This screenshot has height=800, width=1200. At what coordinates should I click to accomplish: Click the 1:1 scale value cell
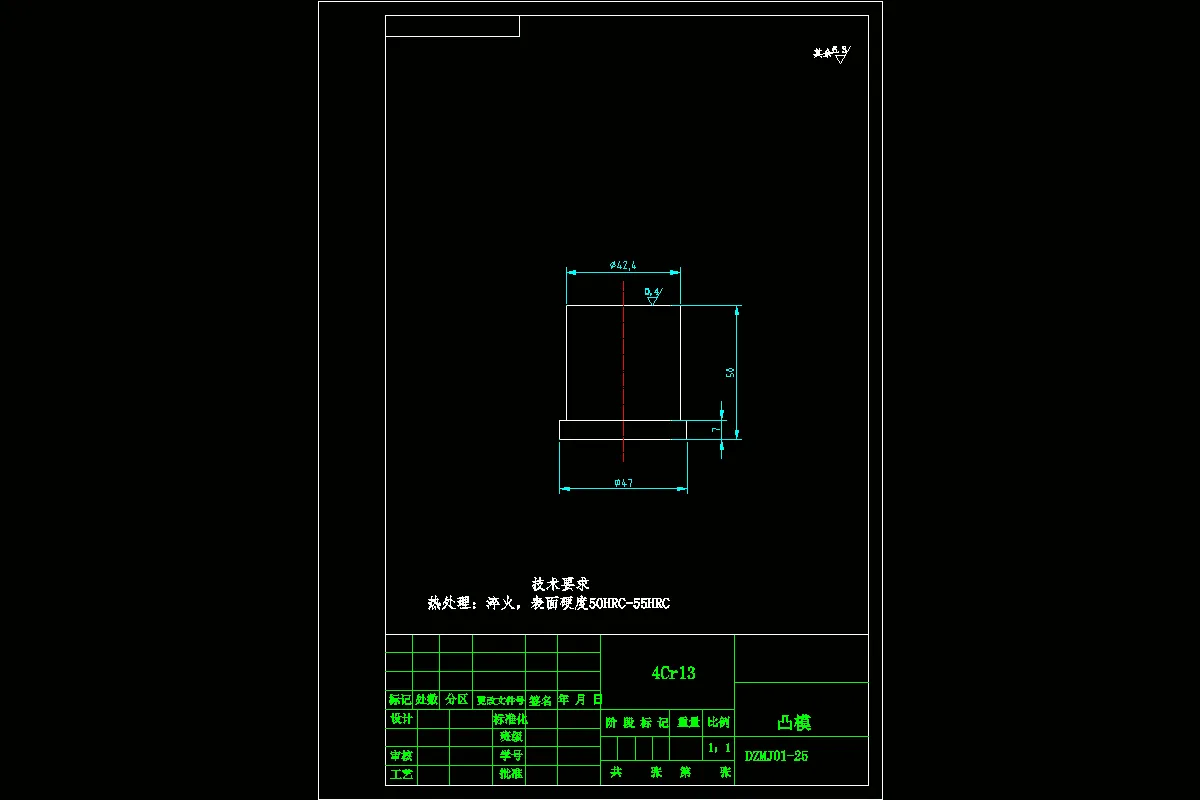(x=719, y=748)
